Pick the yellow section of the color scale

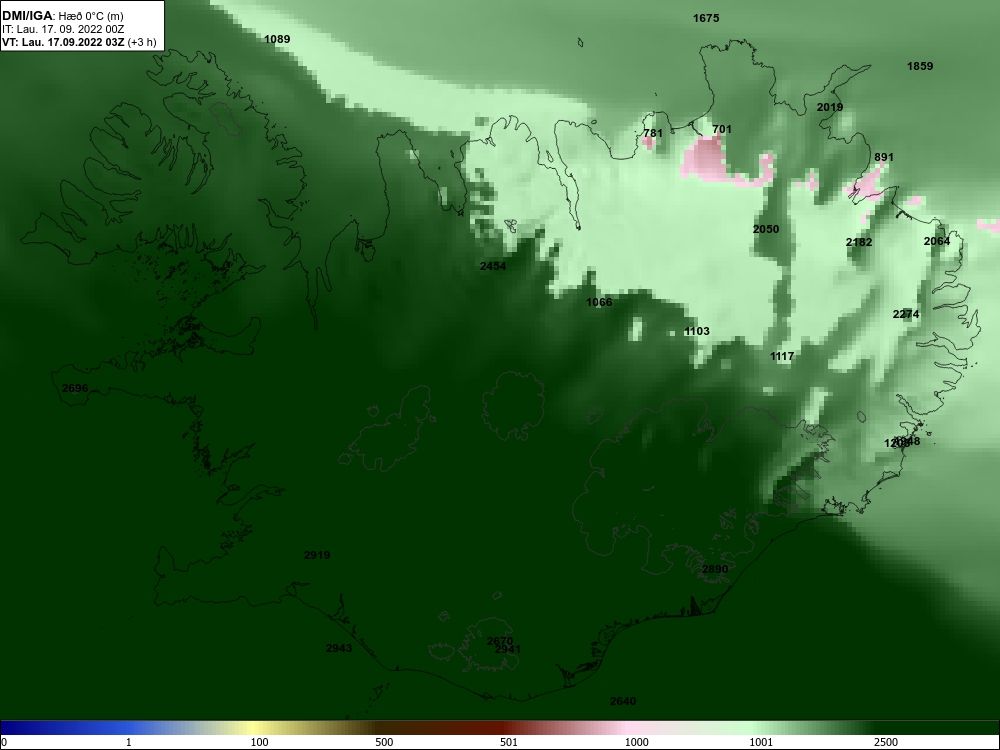click(255, 728)
